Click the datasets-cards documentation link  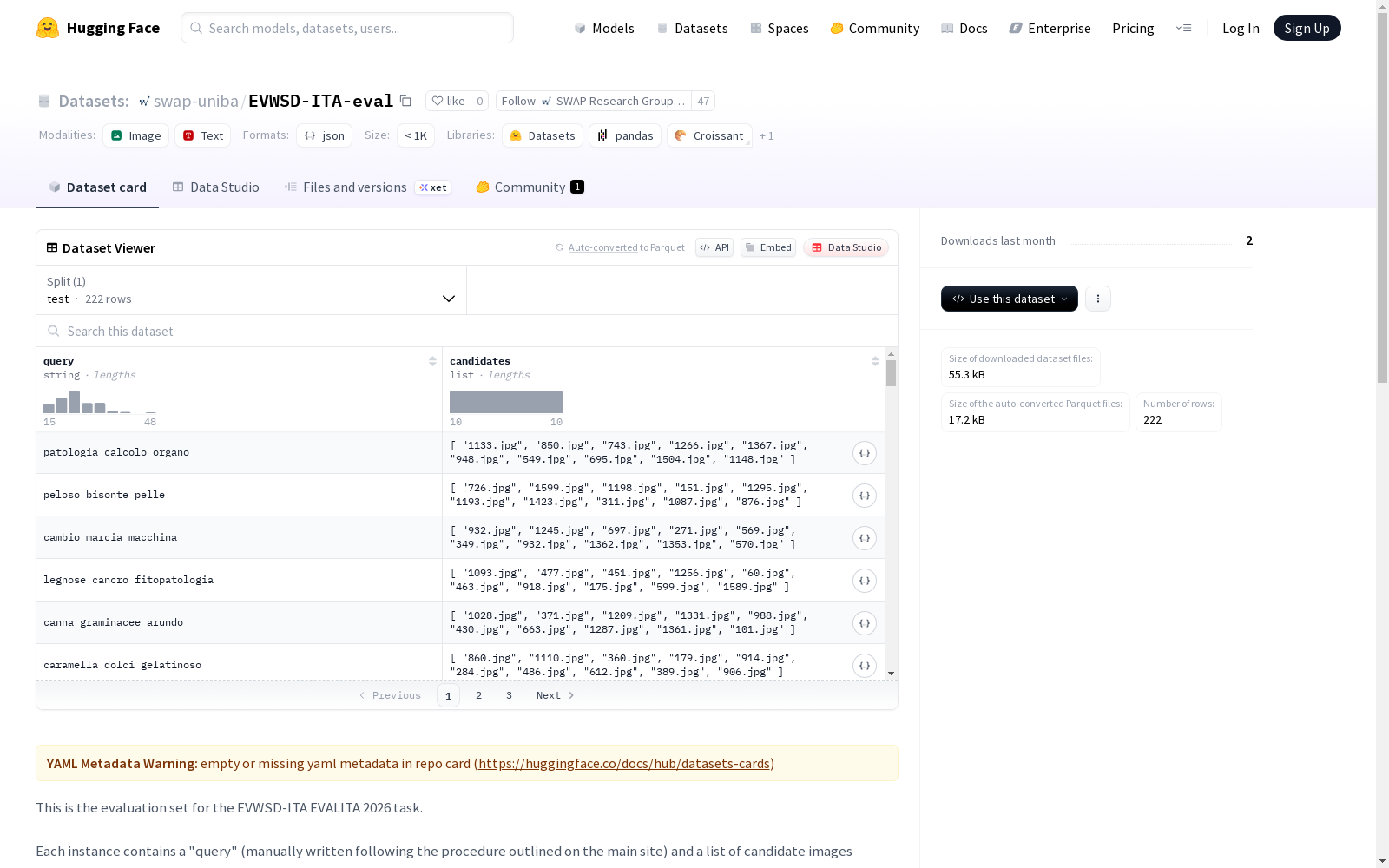(x=624, y=764)
